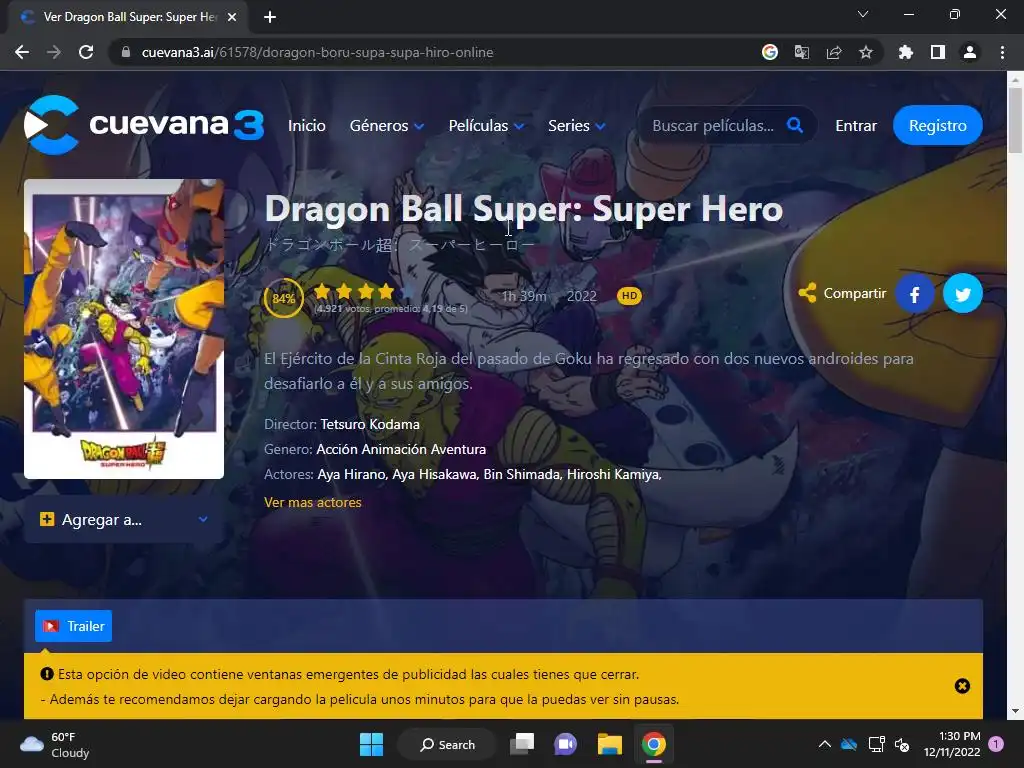The width and height of the screenshot is (1024, 768).
Task: Click the share page icon in address bar
Action: pos(834,52)
